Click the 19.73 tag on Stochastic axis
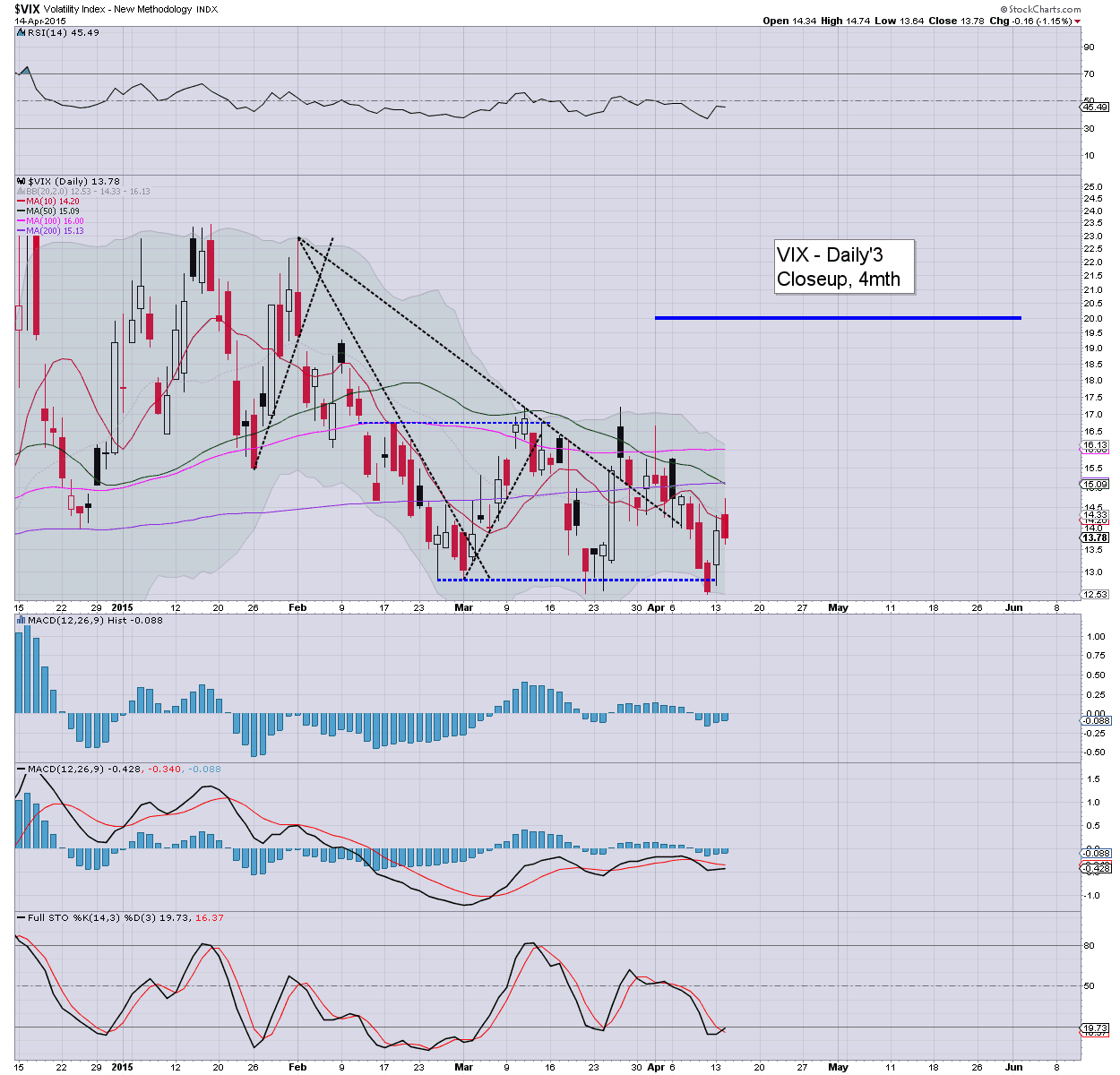This screenshot has width=1120, height=1075. pyautogui.click(x=1096, y=1028)
